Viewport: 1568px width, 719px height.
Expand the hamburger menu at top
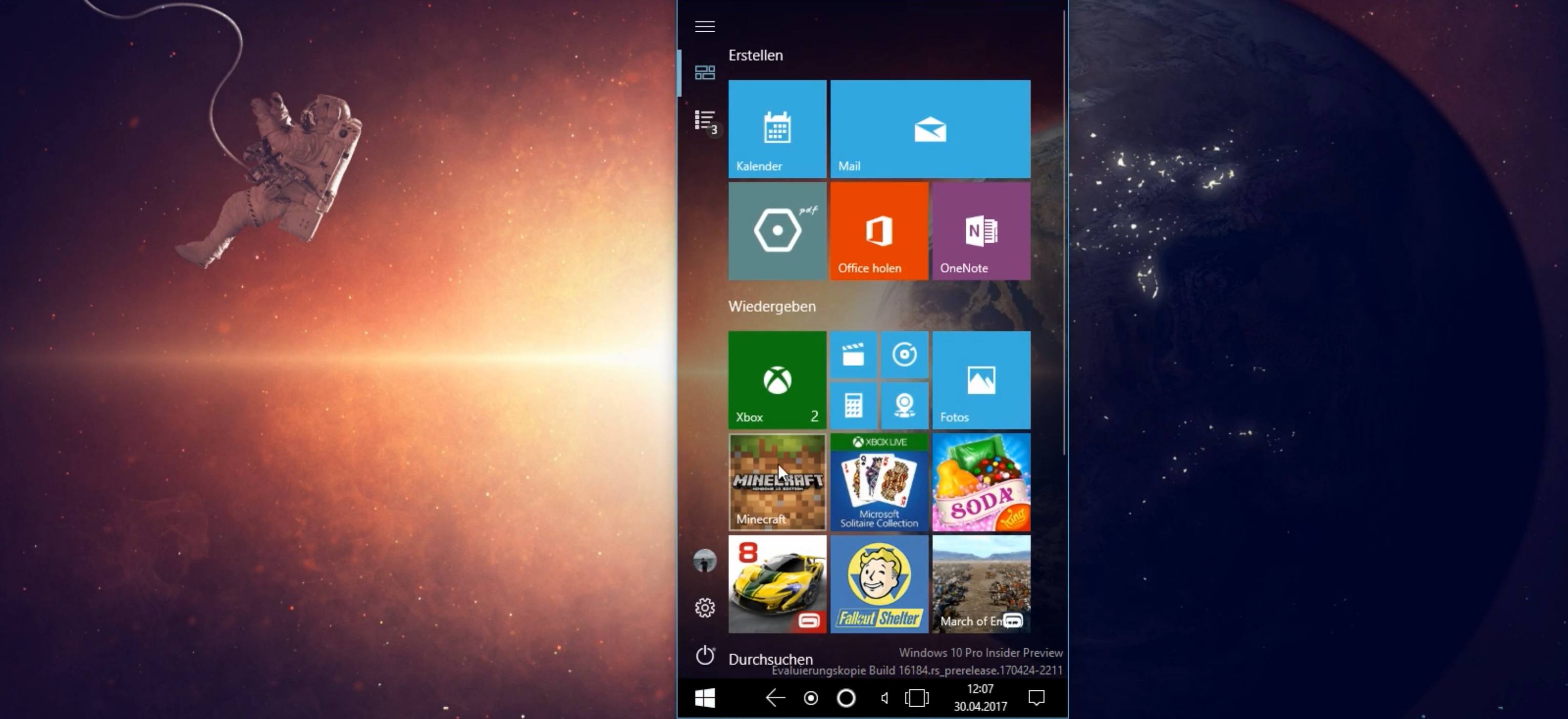coord(704,26)
